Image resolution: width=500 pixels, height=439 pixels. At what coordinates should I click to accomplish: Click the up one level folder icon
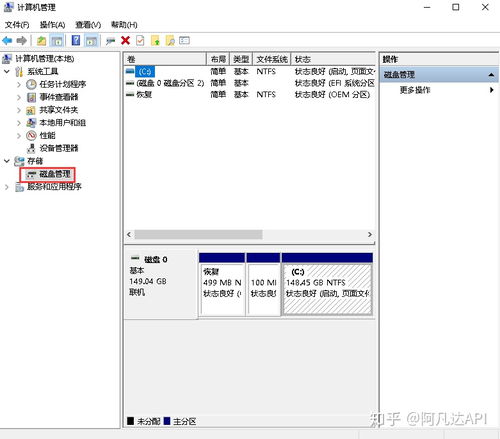click(41, 41)
